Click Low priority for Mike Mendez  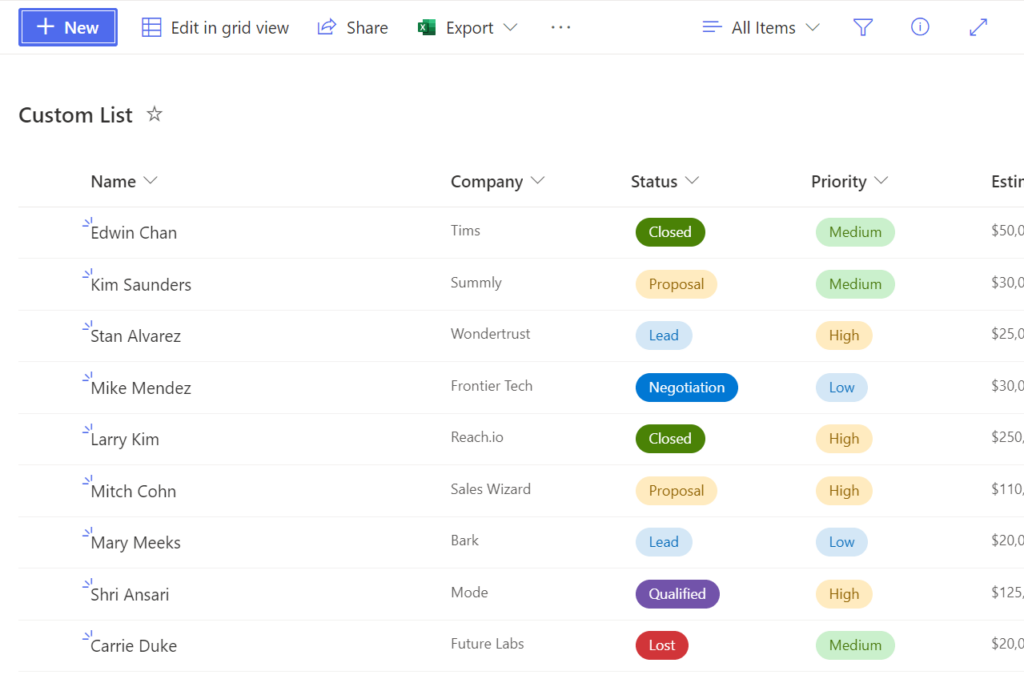841,387
